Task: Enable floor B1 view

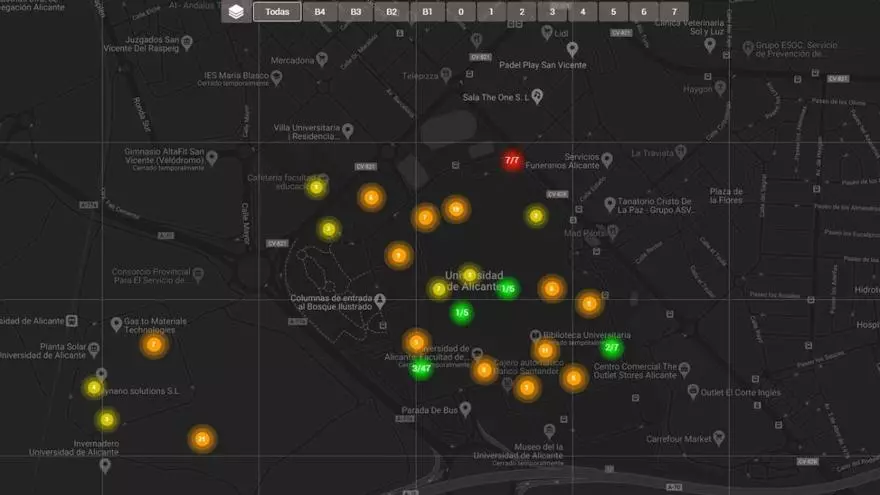Action: tap(427, 12)
